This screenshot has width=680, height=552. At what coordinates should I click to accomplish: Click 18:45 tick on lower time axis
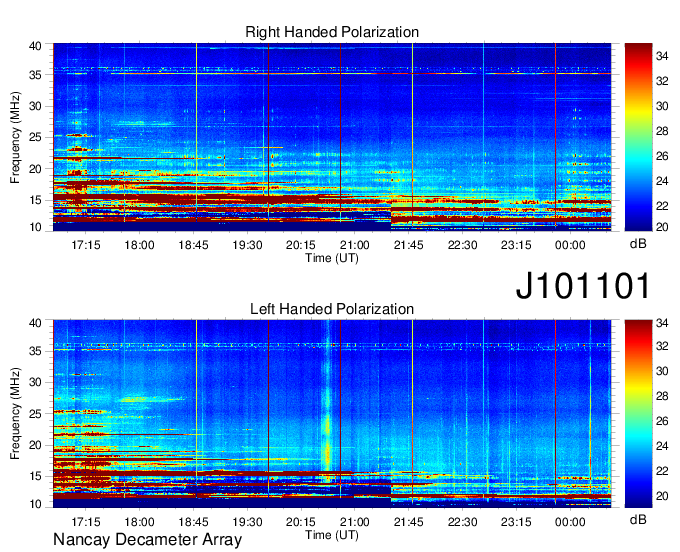pos(193,522)
